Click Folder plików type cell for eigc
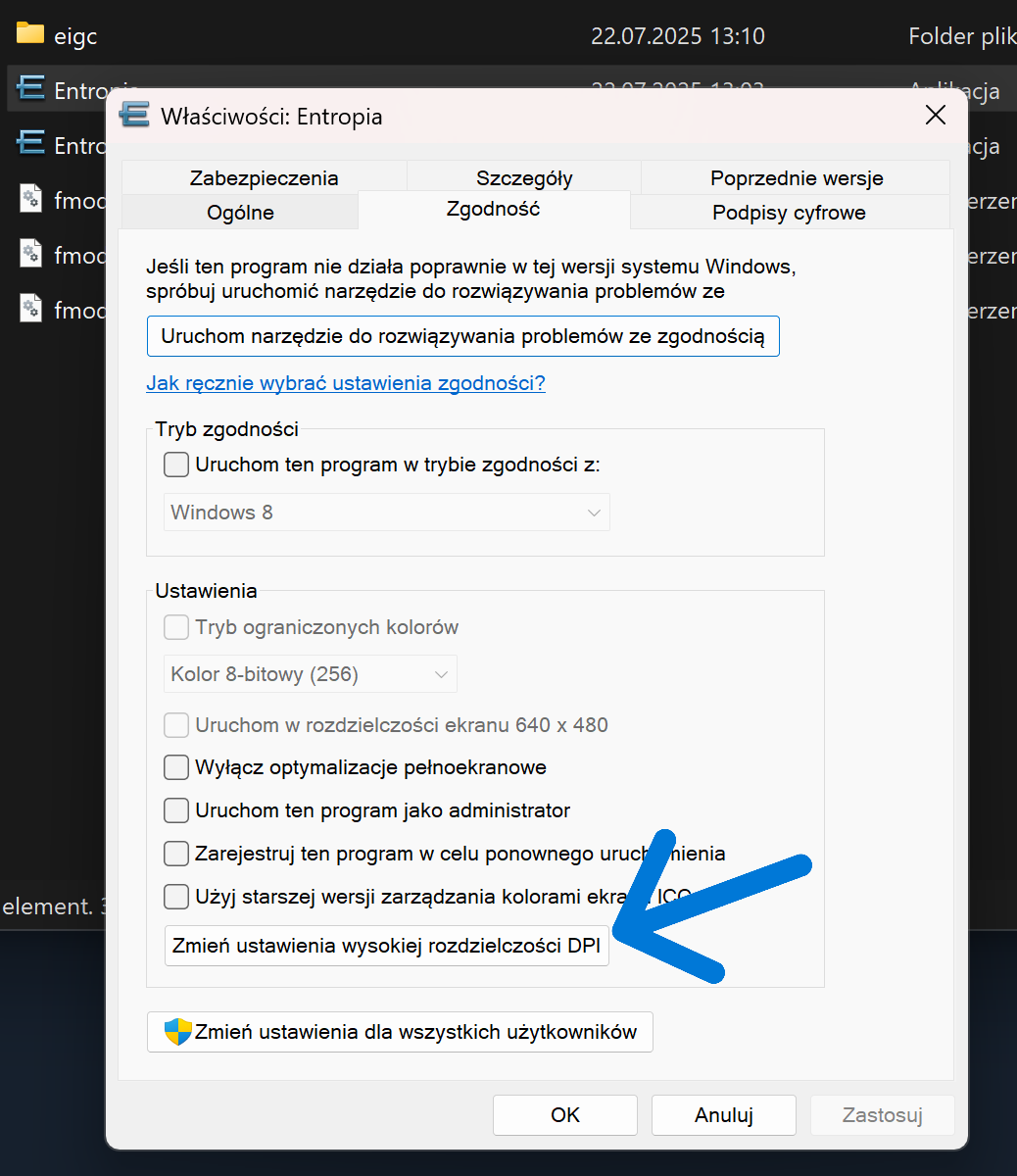Screen dimensions: 1017x1176 962,36
